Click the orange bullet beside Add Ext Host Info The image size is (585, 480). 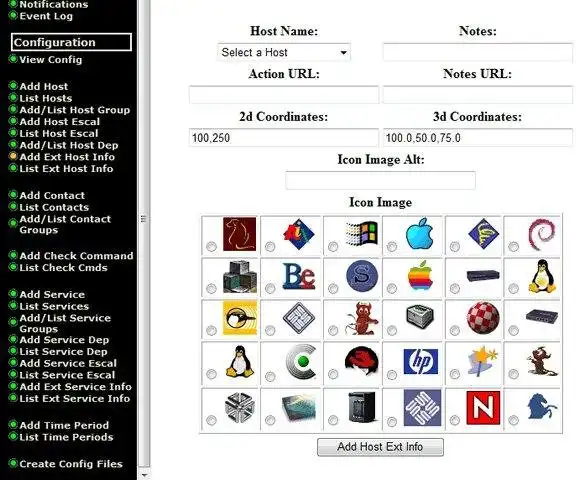13,156
